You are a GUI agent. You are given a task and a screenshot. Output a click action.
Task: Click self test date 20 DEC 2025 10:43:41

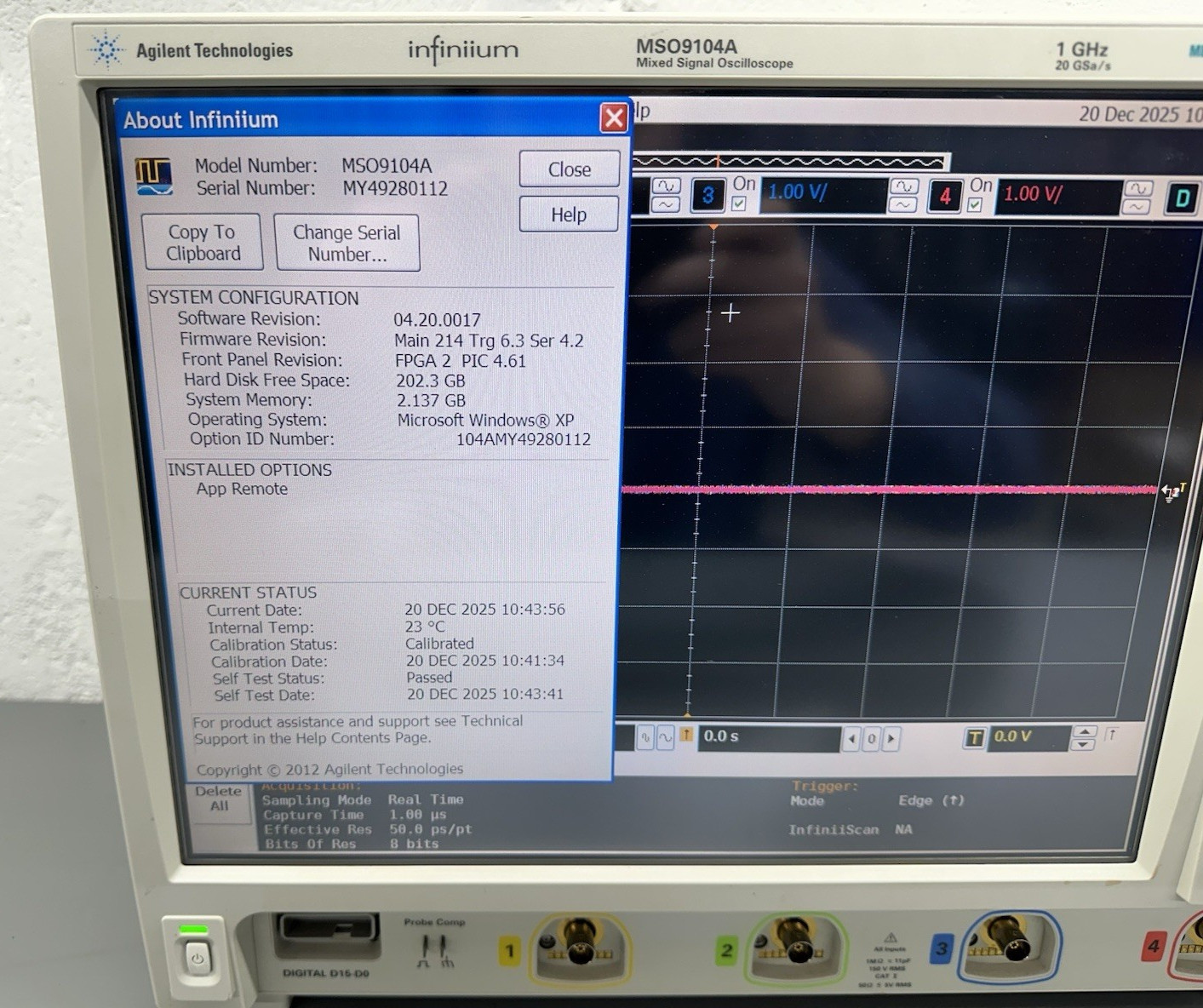(485, 695)
